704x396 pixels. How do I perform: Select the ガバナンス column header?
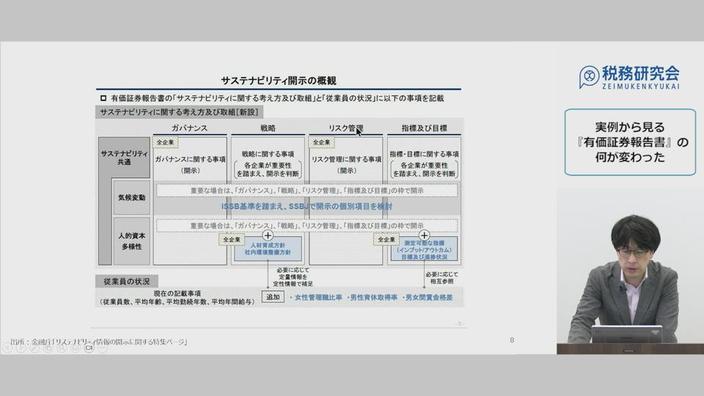tap(189, 128)
